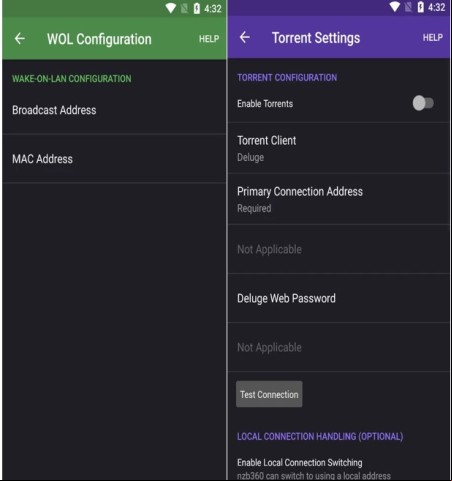Tap the battery icon in green status bar
Image resolution: width=452 pixels, height=481 pixels.
click(197, 9)
